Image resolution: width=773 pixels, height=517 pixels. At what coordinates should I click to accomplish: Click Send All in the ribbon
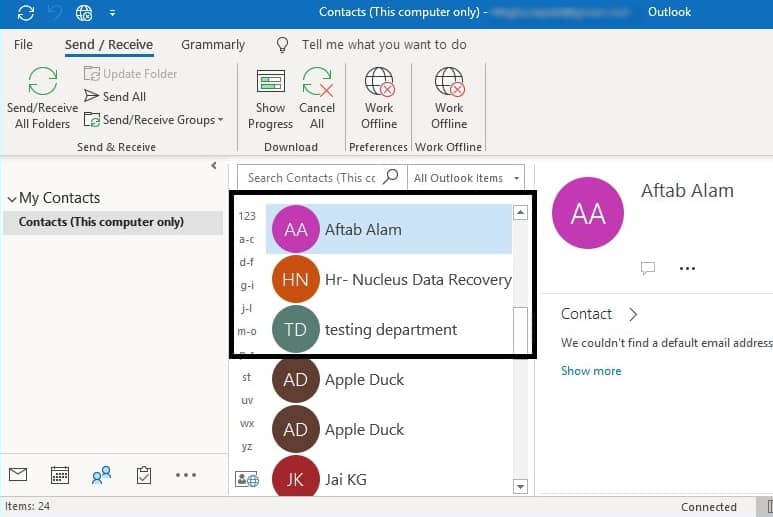tap(115, 96)
